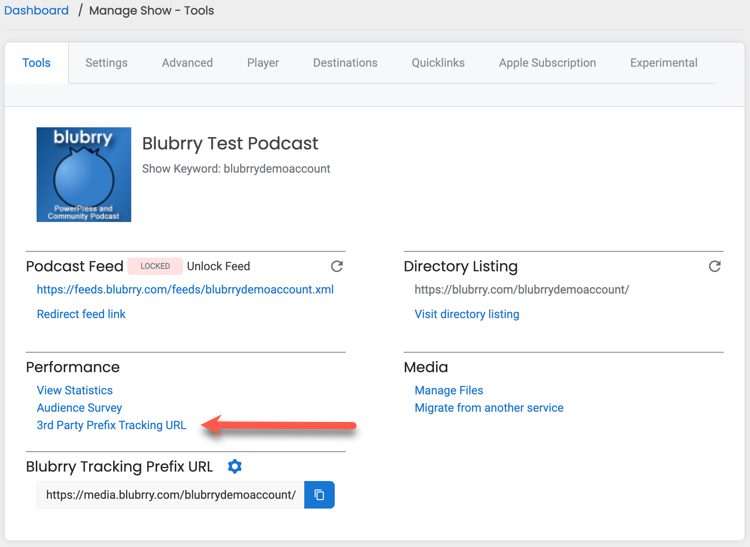Click the Show Keyword: blubrrydemoaccount text
Viewport: 750px width, 547px height.
click(236, 169)
